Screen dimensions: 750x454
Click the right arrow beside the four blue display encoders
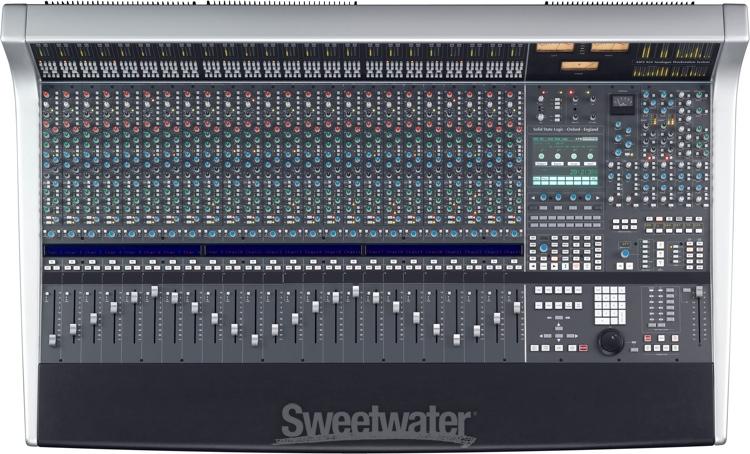[x=597, y=198]
